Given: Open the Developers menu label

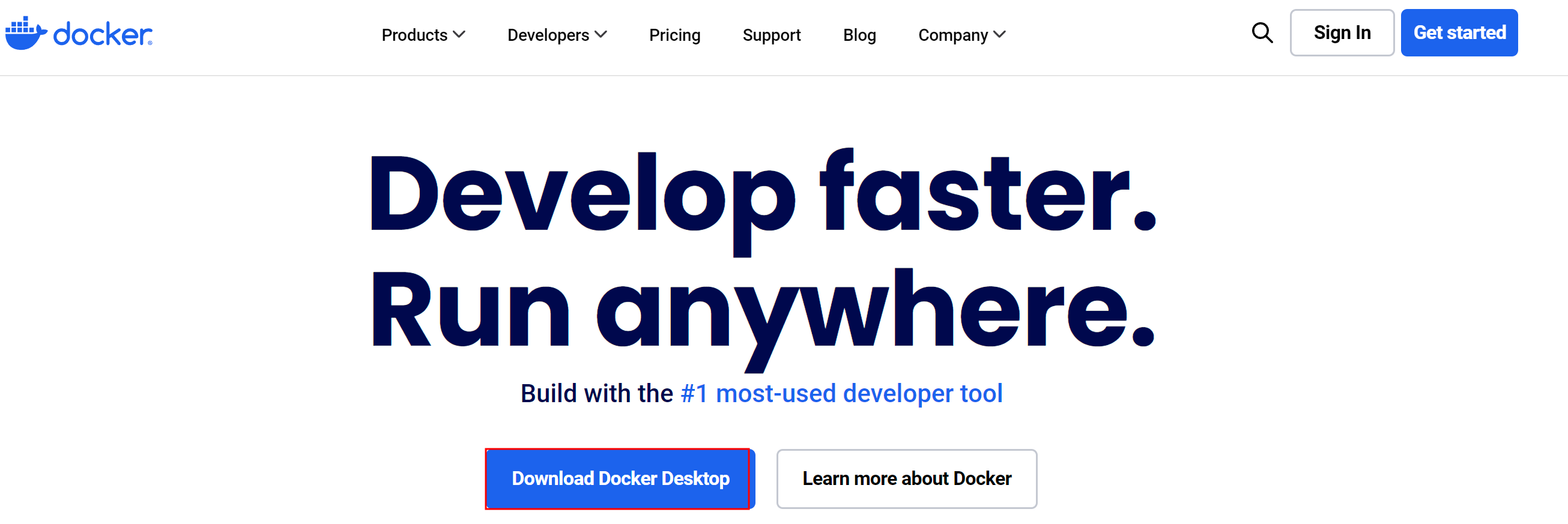Looking at the screenshot, I should point(548,35).
